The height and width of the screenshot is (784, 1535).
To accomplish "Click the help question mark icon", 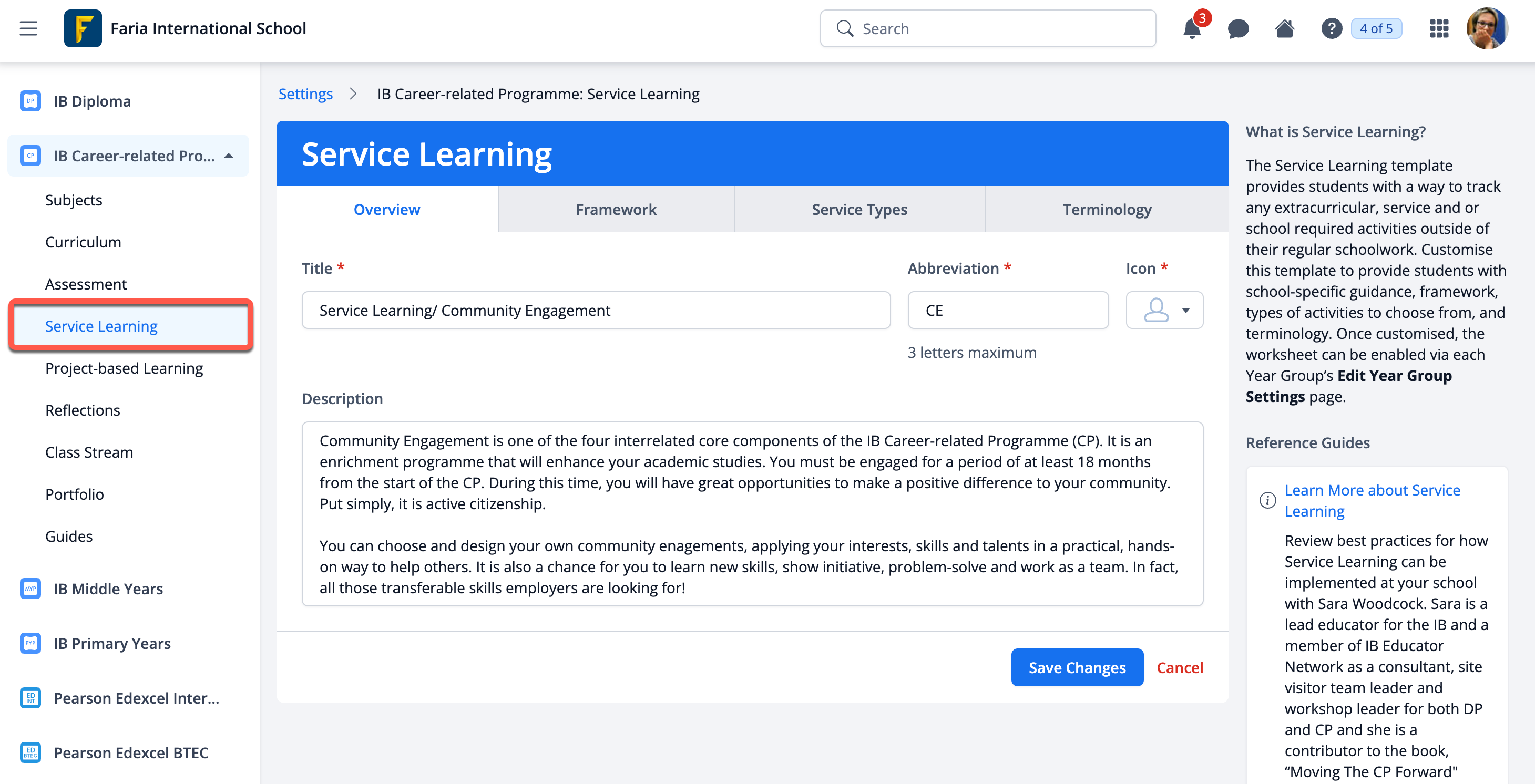I will (x=1331, y=28).
